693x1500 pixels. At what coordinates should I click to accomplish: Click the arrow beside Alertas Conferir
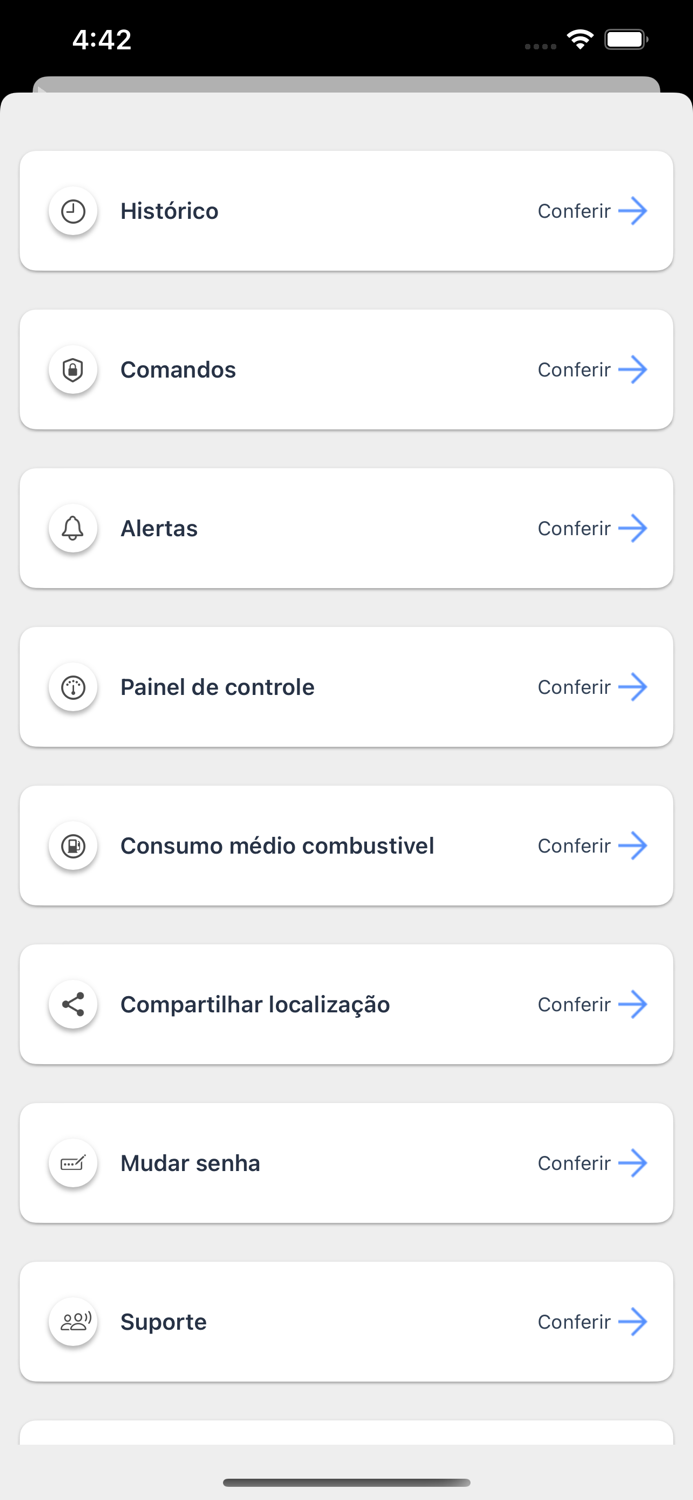(x=633, y=528)
